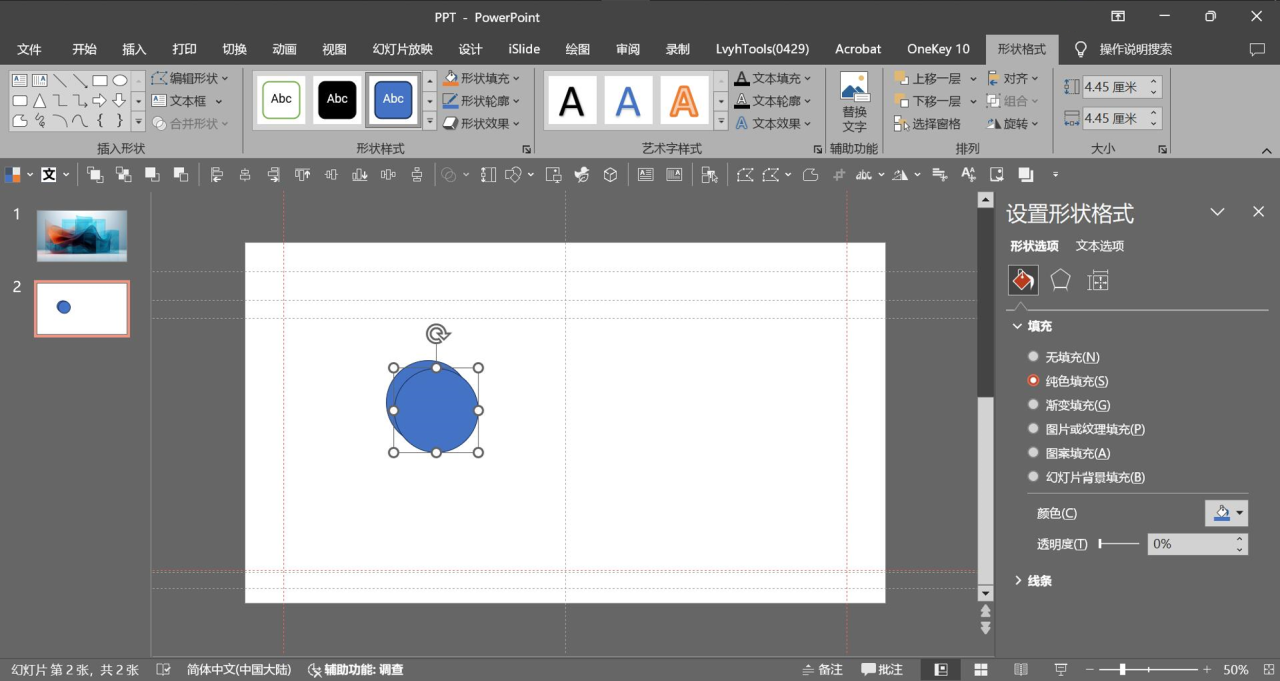Open the 文件 menu tab
This screenshot has height=681, width=1280.
(x=29, y=49)
